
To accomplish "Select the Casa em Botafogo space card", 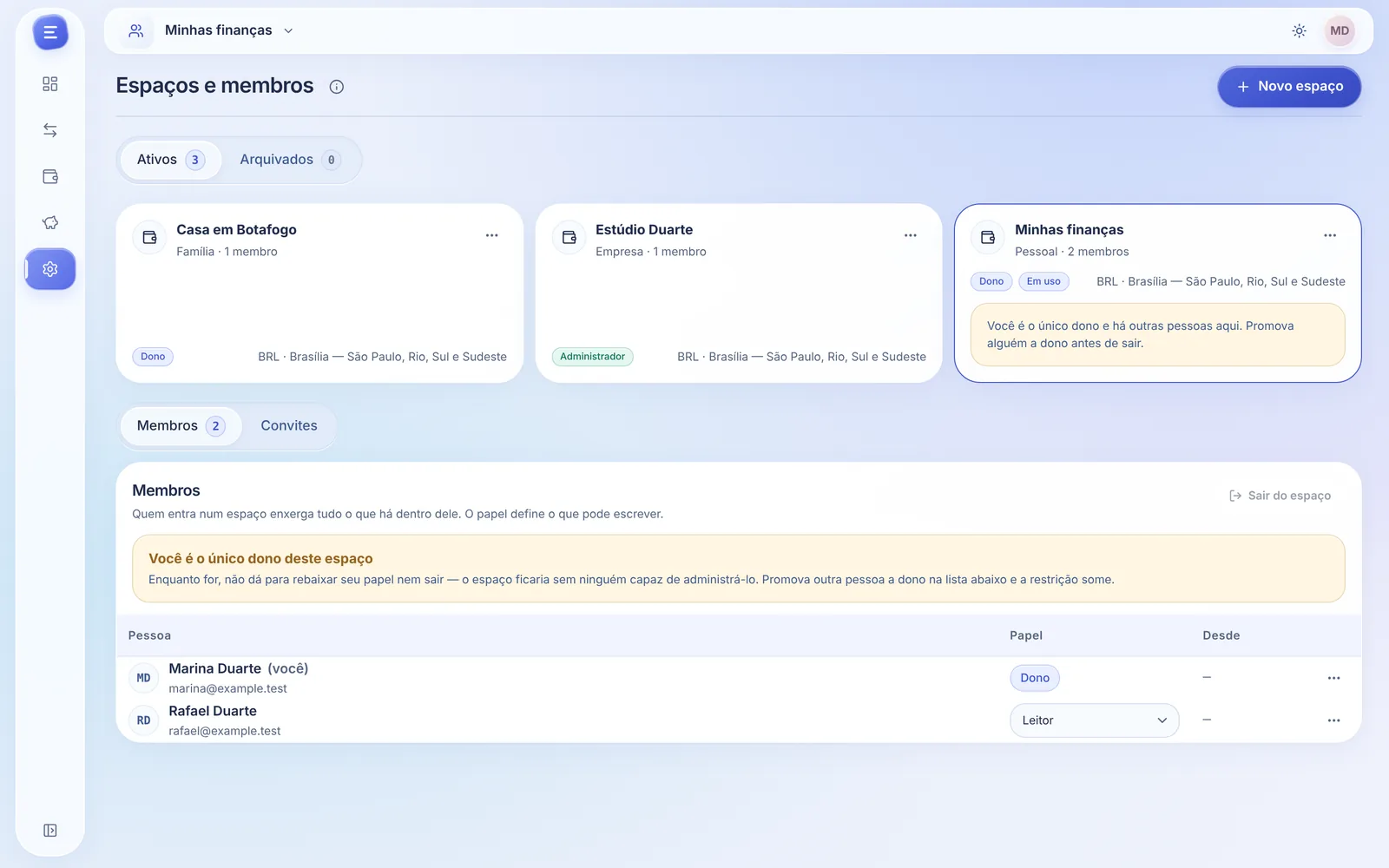I will pyautogui.click(x=319, y=293).
